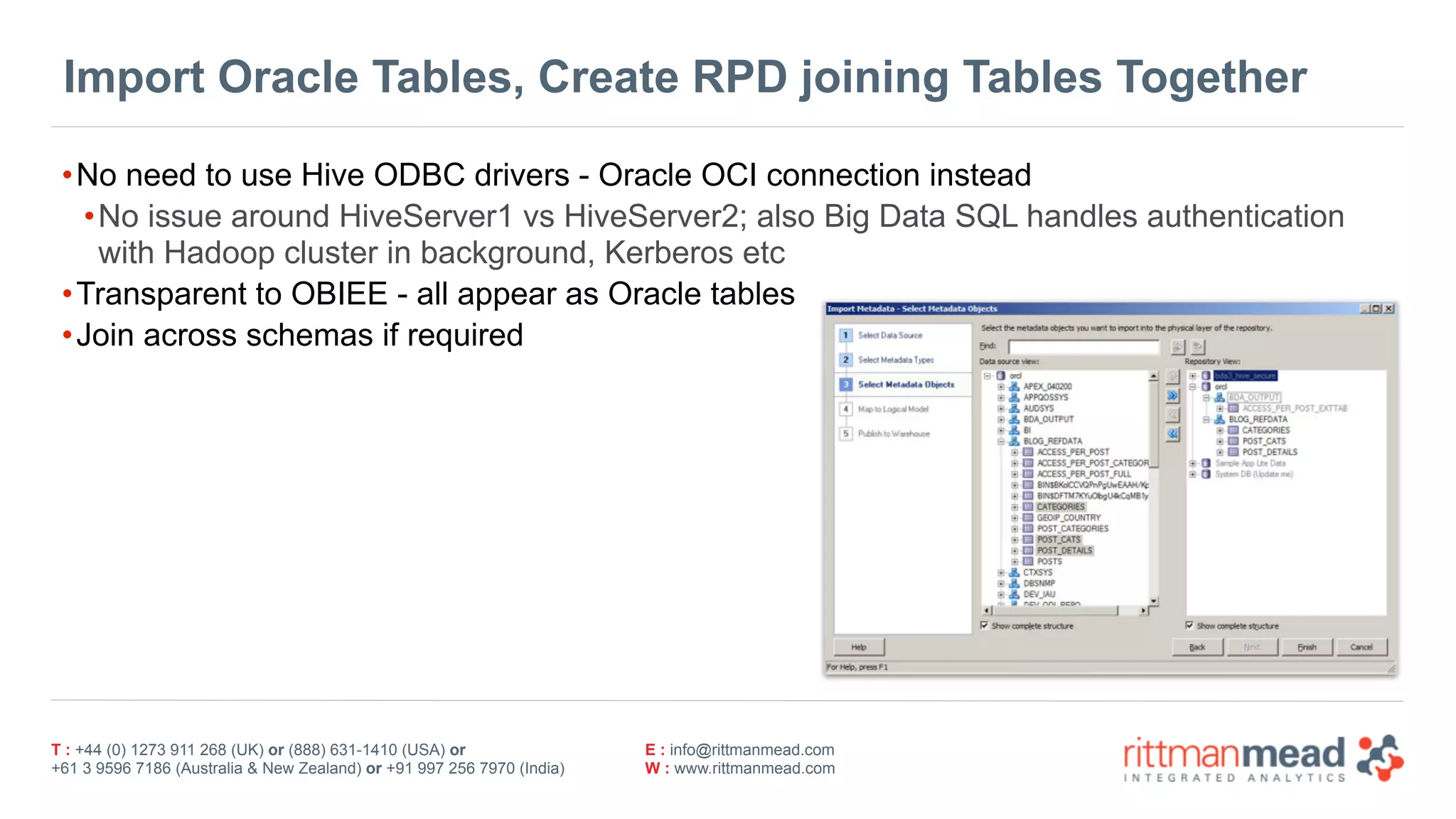Click the Cancel button
This screenshot has height=819, width=1456.
coord(1361,647)
